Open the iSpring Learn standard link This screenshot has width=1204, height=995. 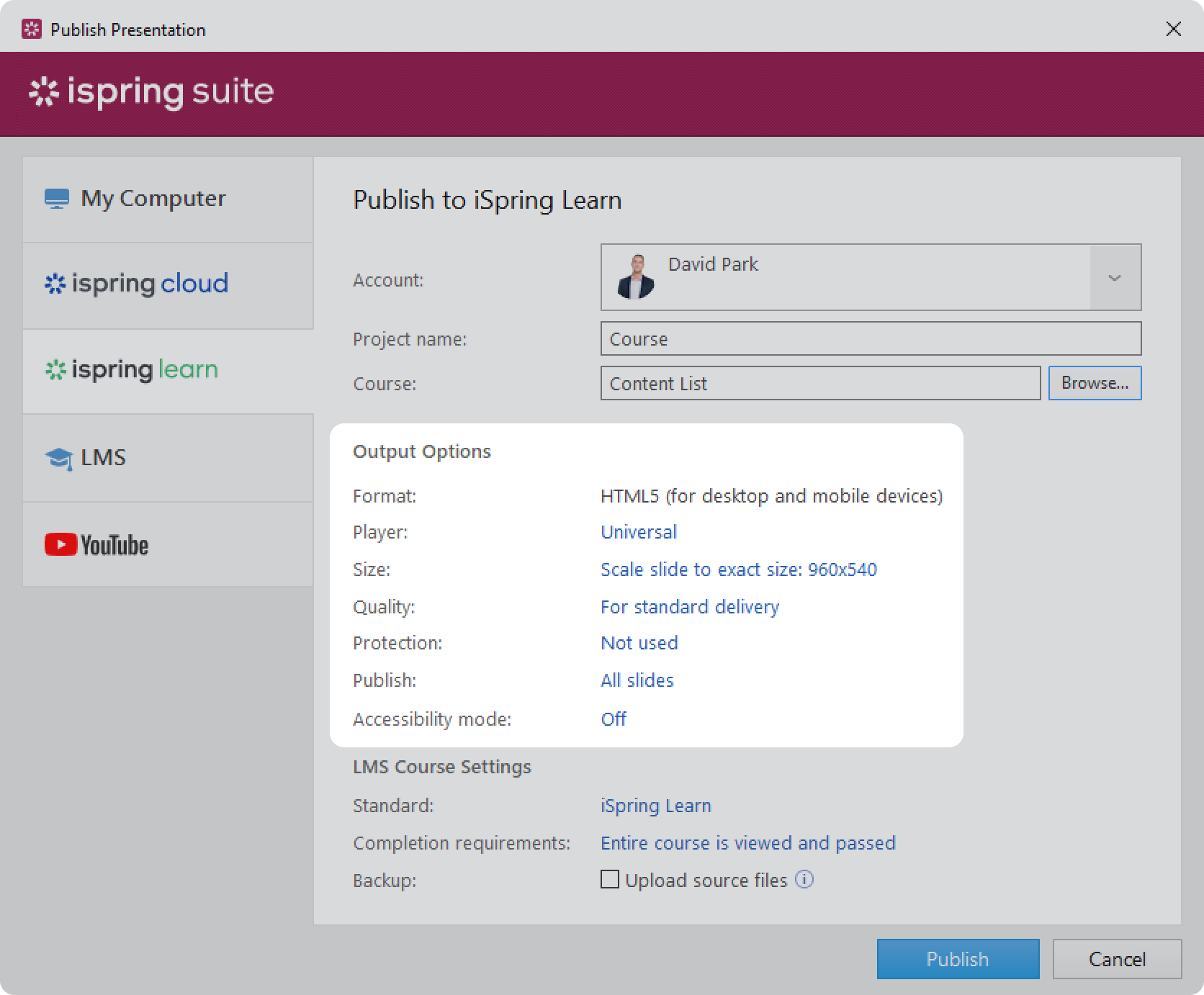(x=656, y=806)
